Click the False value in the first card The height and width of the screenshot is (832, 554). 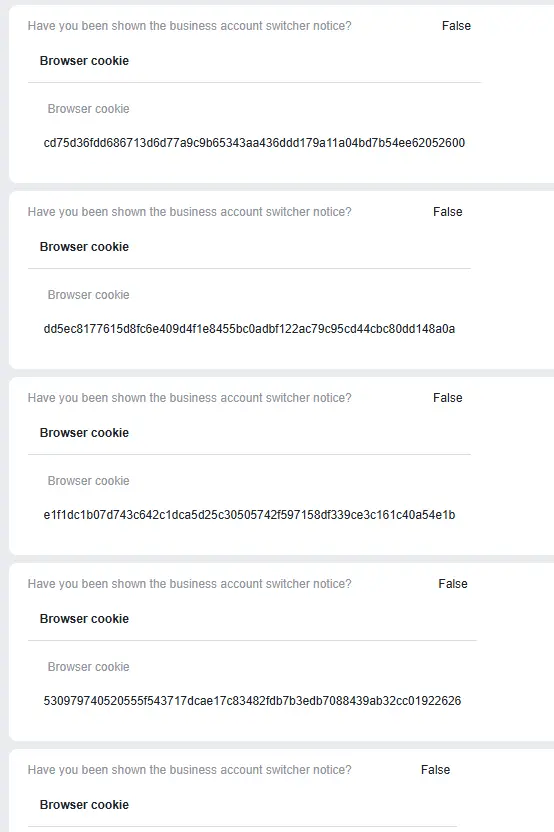click(456, 26)
